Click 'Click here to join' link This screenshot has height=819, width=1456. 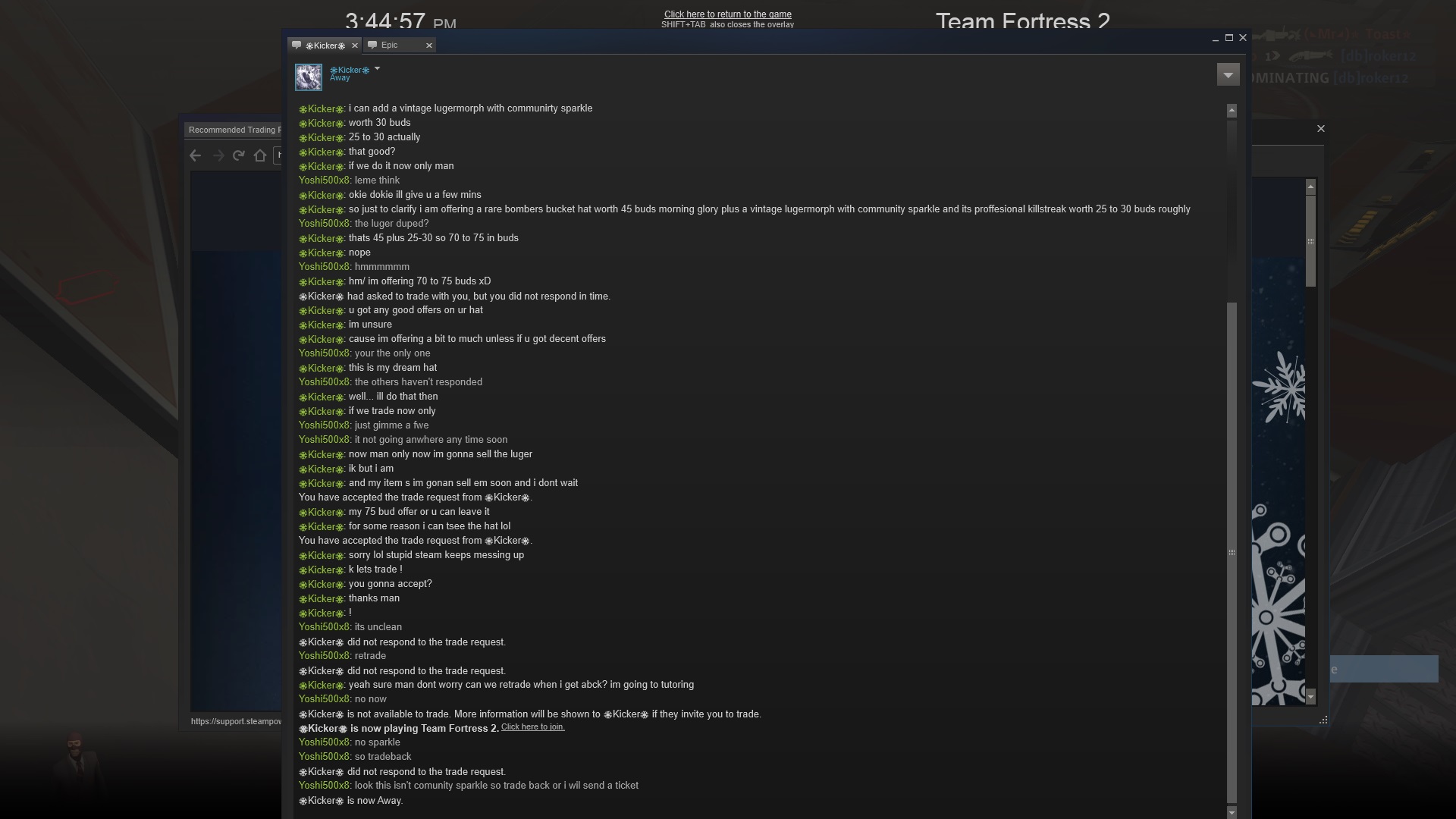click(532, 727)
